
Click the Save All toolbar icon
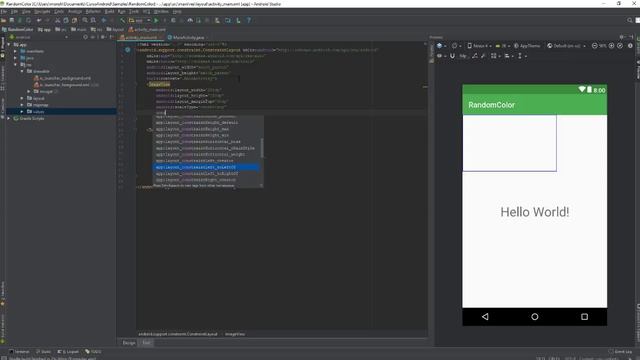12,20
